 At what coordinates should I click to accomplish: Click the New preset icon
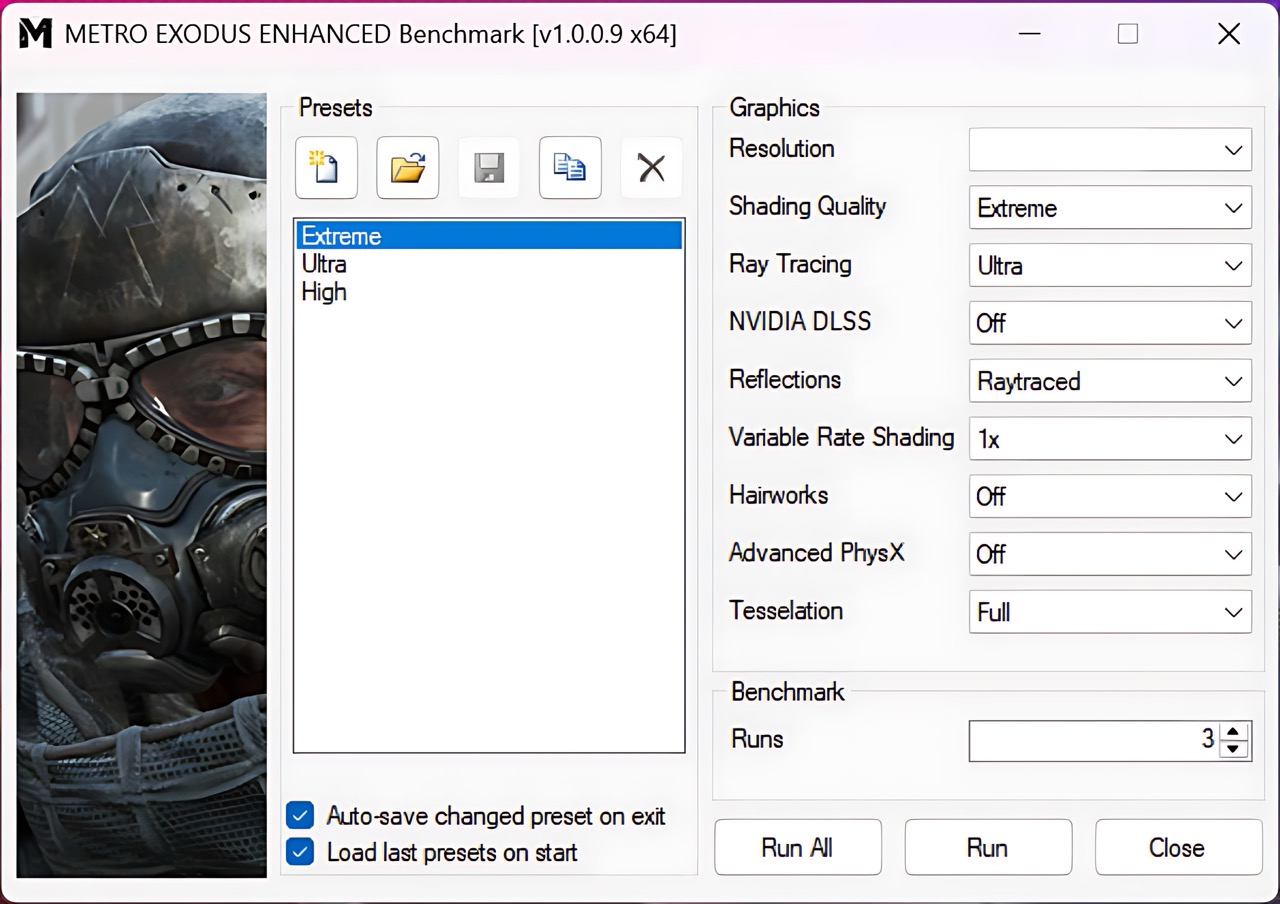[326, 168]
